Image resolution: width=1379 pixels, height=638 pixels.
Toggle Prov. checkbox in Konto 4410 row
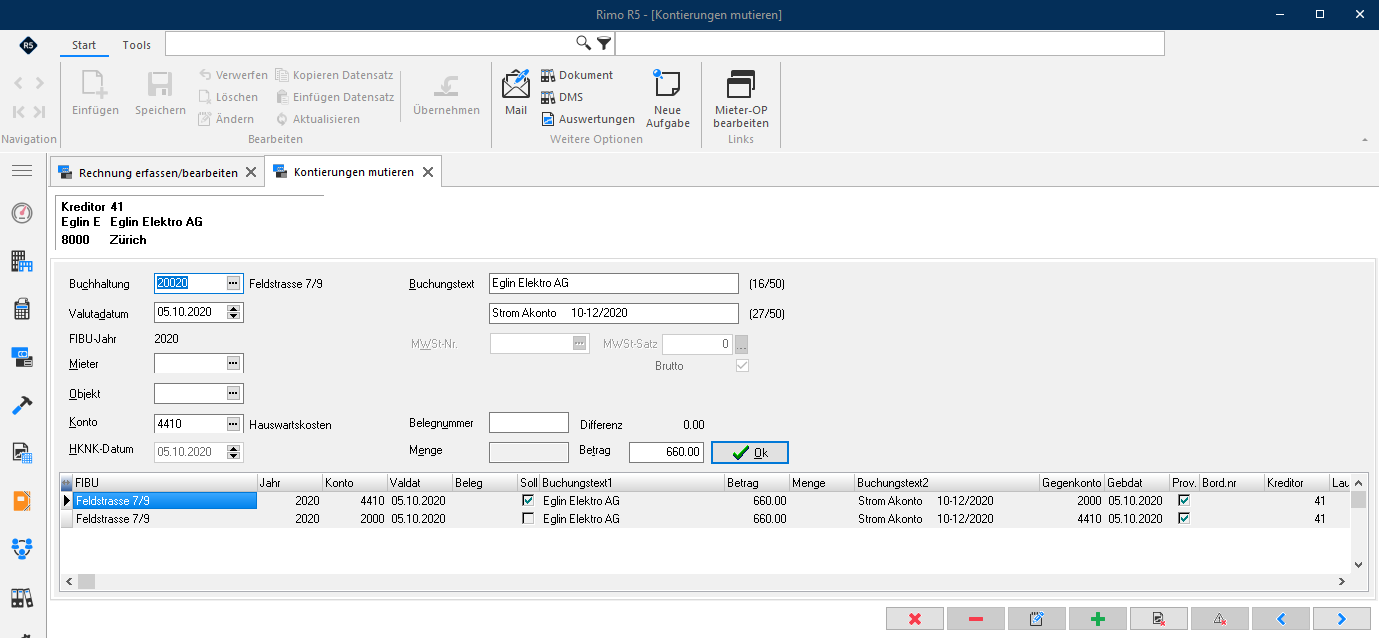[x=1184, y=500]
